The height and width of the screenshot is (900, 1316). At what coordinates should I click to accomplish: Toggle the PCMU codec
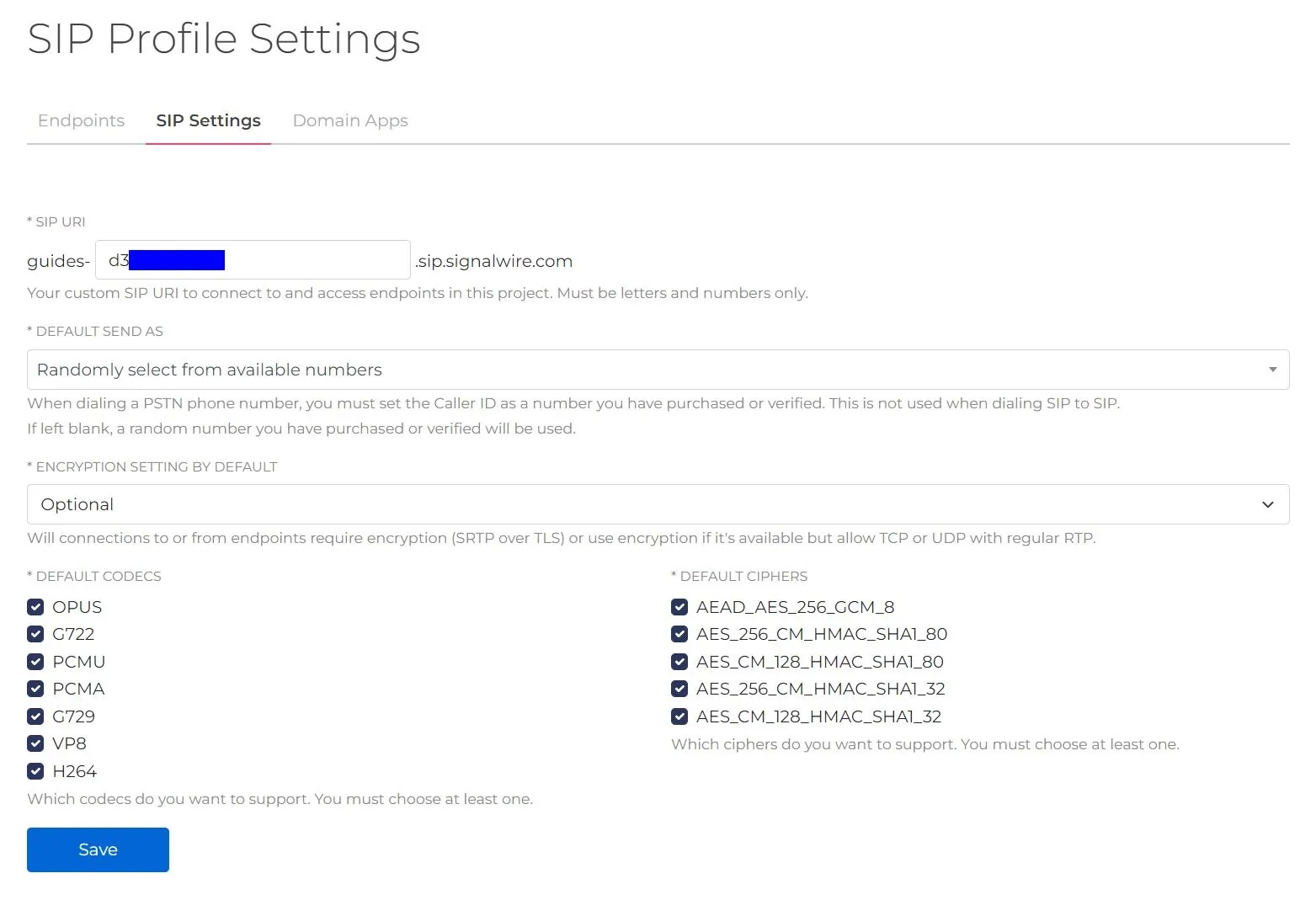35,662
